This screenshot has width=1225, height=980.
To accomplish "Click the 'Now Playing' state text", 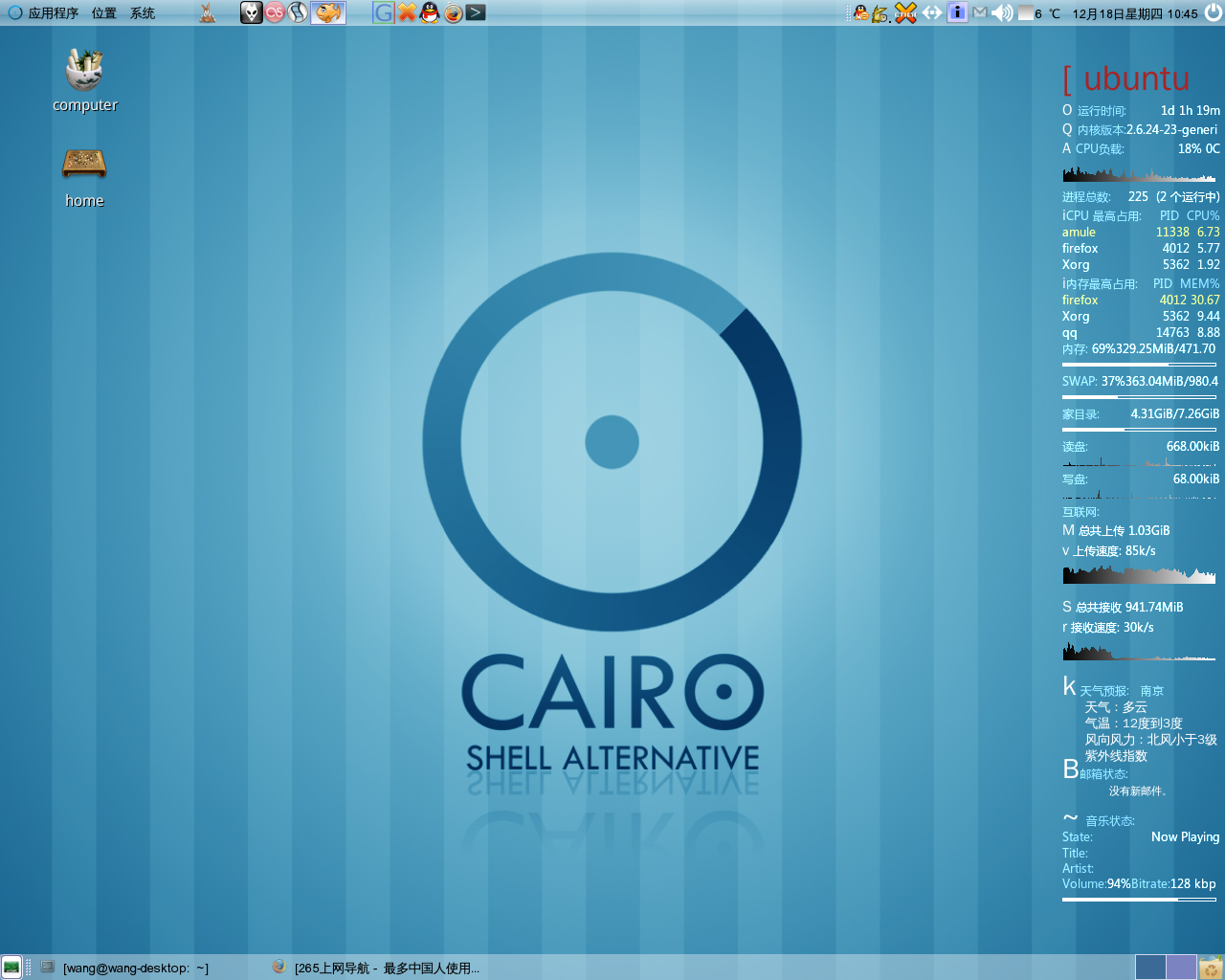I will click(x=1185, y=836).
